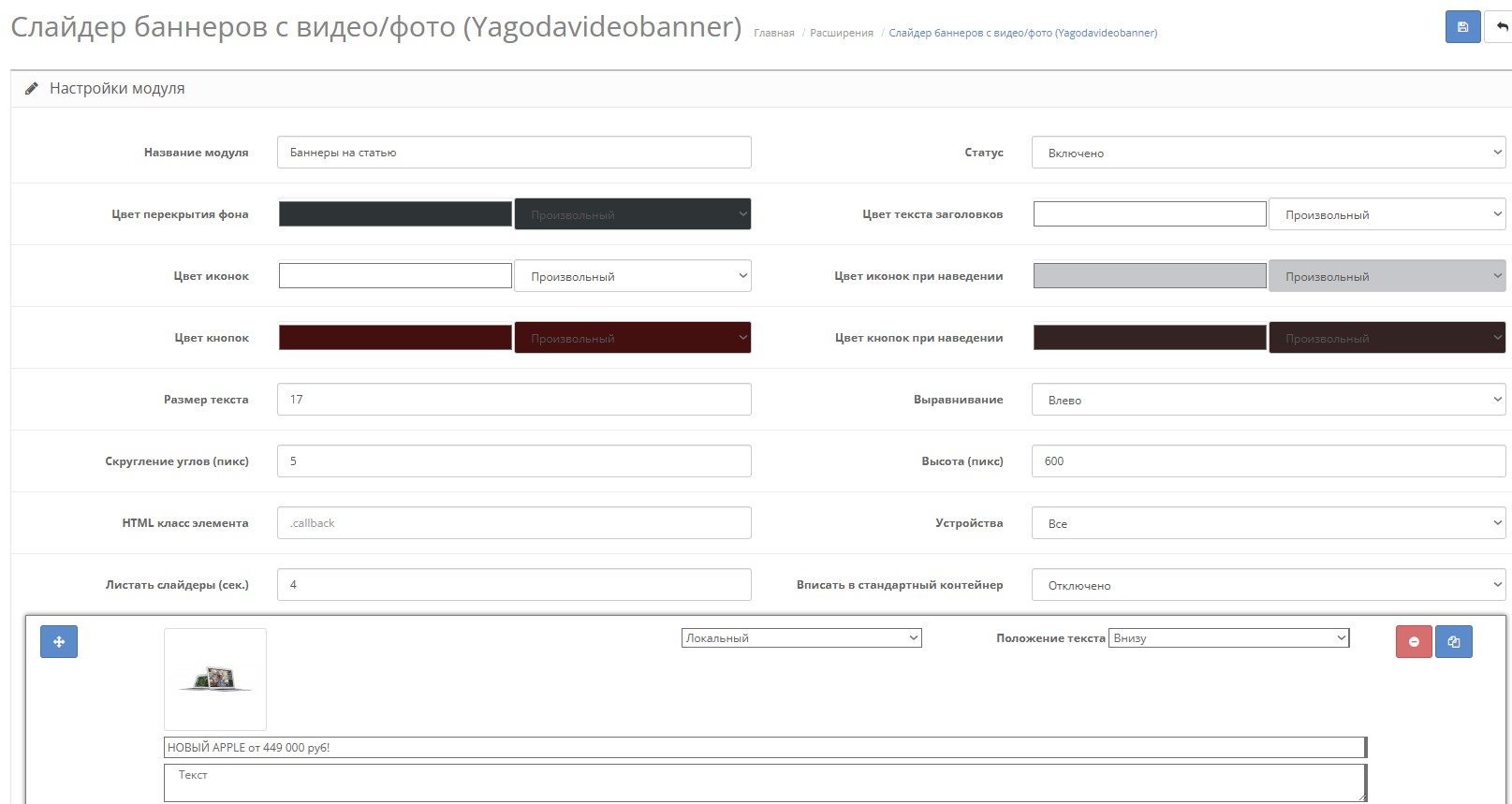Go to the Главная breadcrumb

point(773,33)
